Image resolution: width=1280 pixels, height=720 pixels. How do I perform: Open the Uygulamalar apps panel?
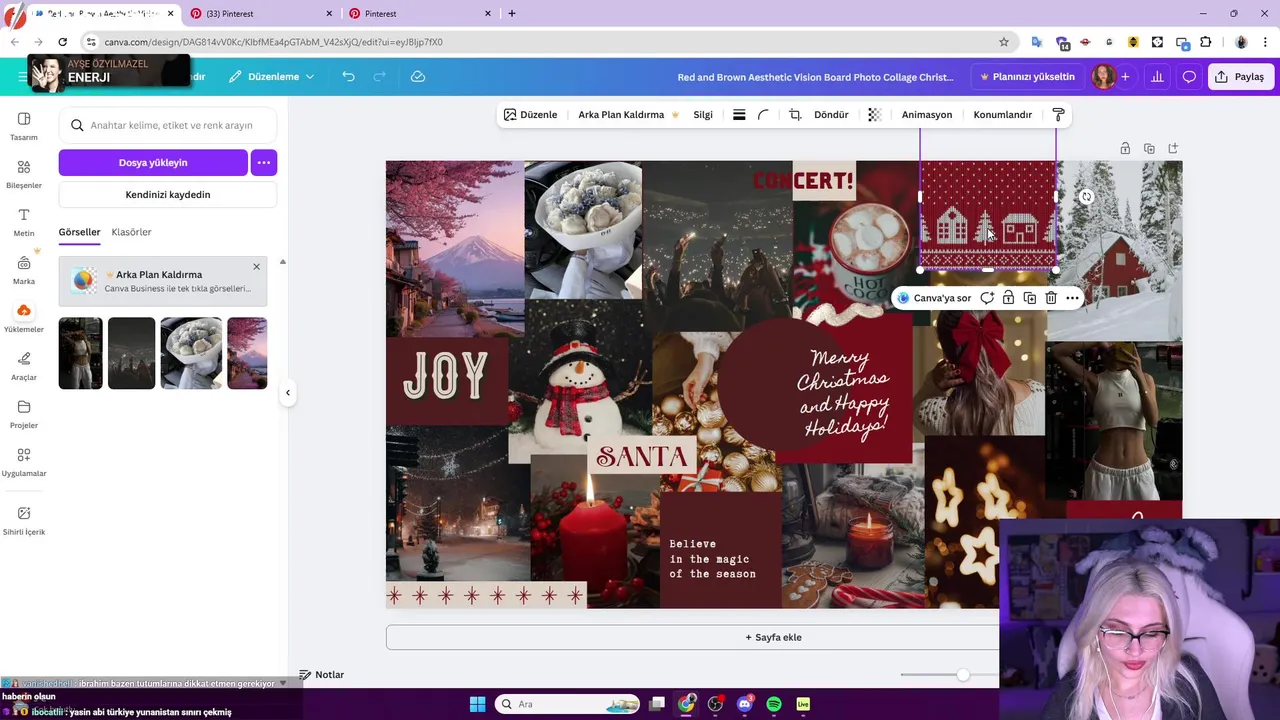tap(24, 462)
